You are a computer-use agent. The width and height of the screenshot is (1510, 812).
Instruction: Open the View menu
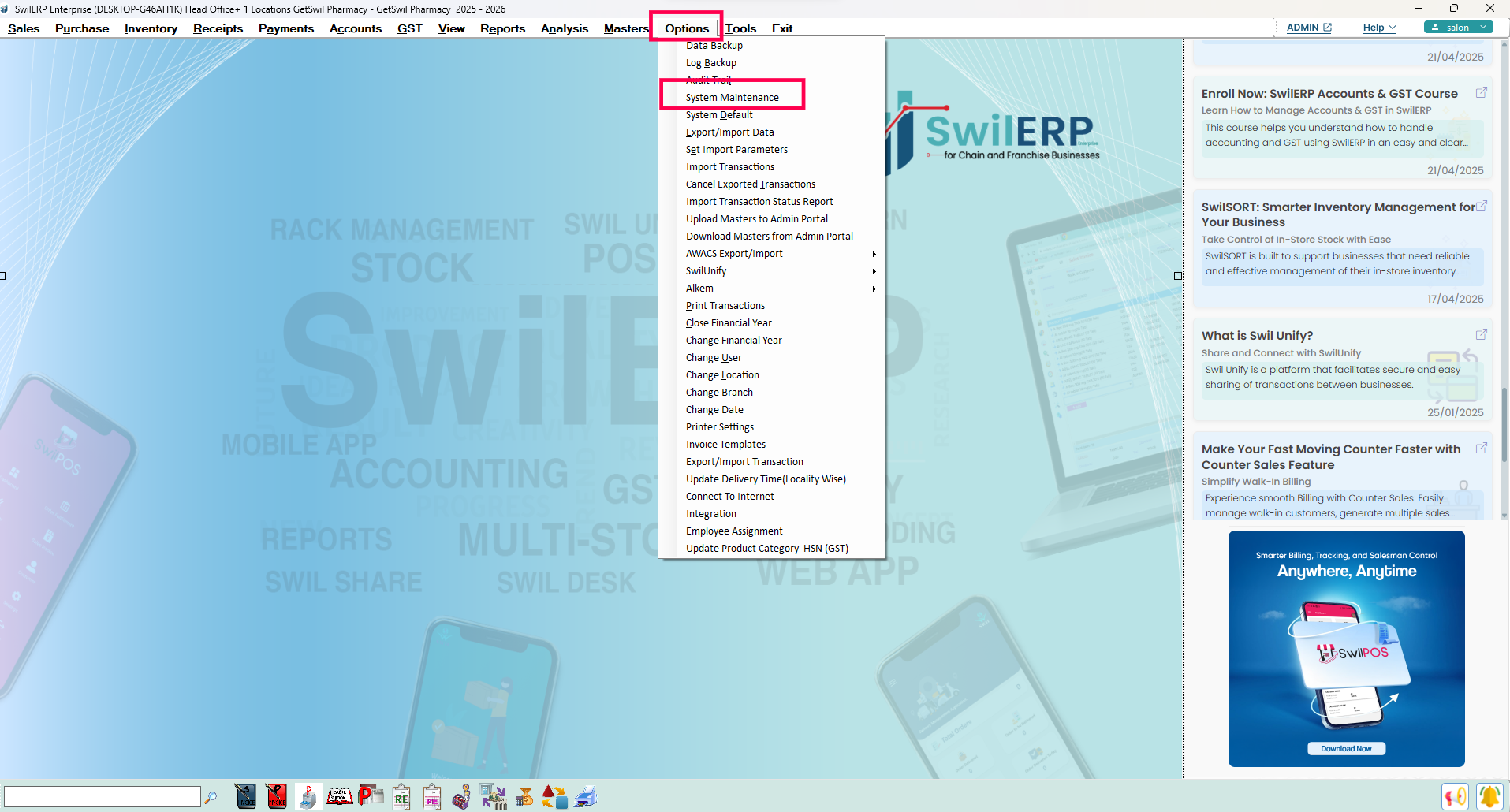(x=452, y=28)
